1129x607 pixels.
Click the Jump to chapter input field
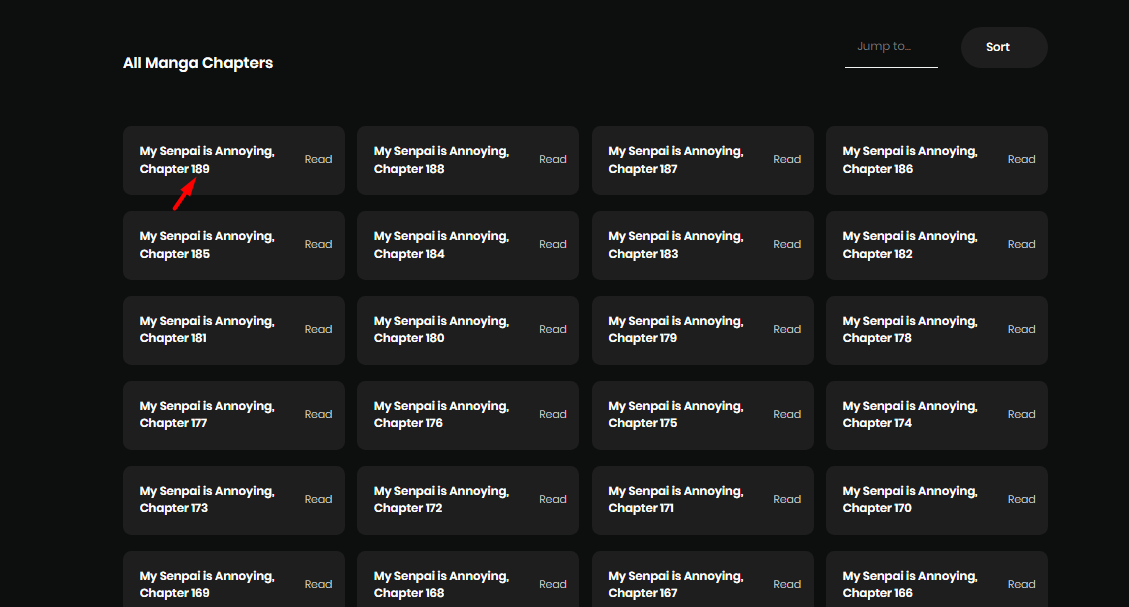(890, 47)
